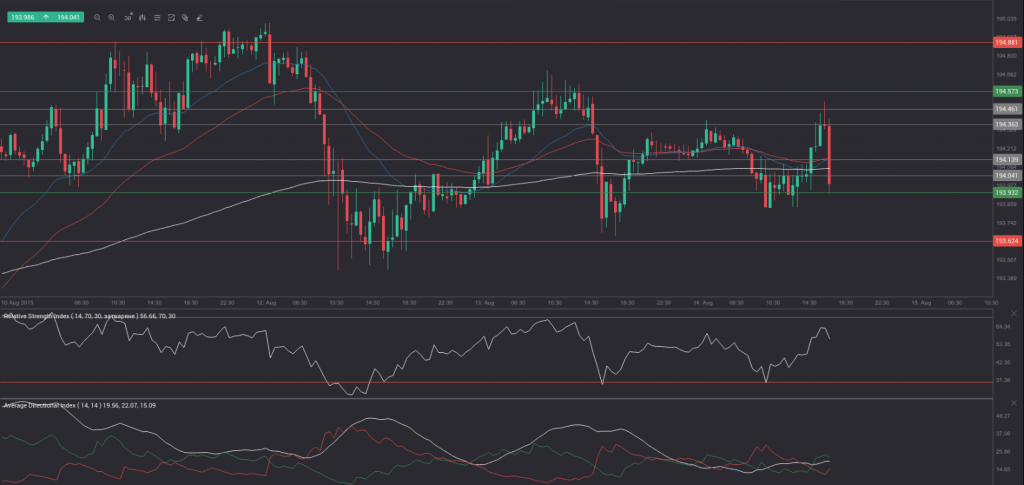Viewport: 1024px width, 485px height.
Task: Open the 30-minute timeframe selector
Action: coord(127,17)
